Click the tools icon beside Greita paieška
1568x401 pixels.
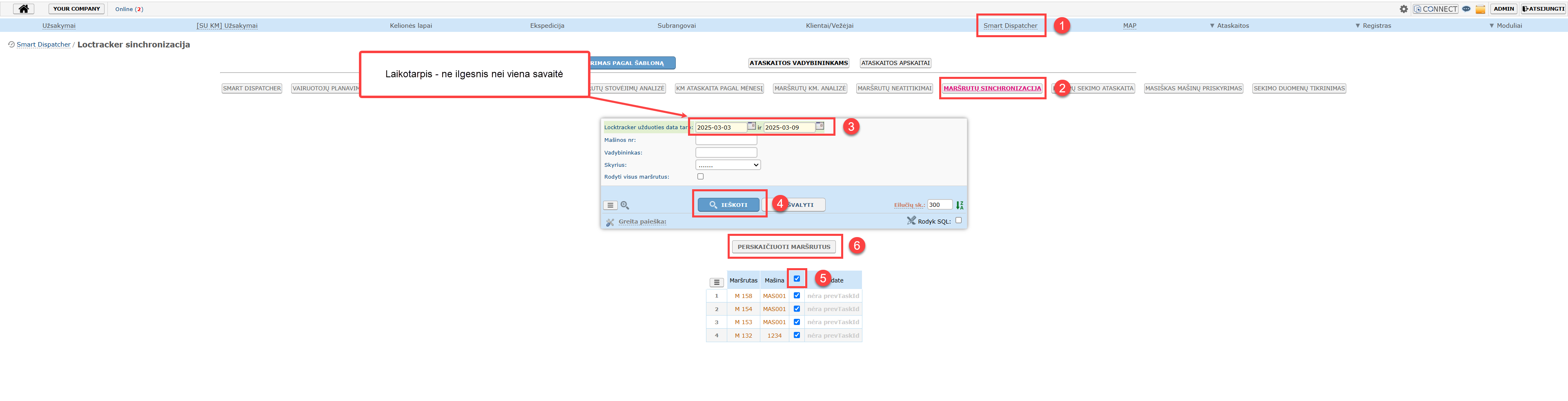[610, 222]
